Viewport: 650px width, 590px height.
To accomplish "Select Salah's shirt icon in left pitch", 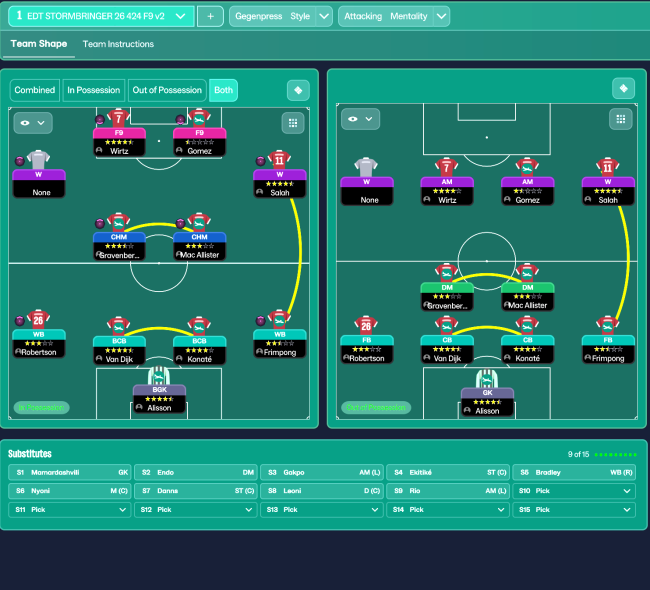I will tap(279, 159).
